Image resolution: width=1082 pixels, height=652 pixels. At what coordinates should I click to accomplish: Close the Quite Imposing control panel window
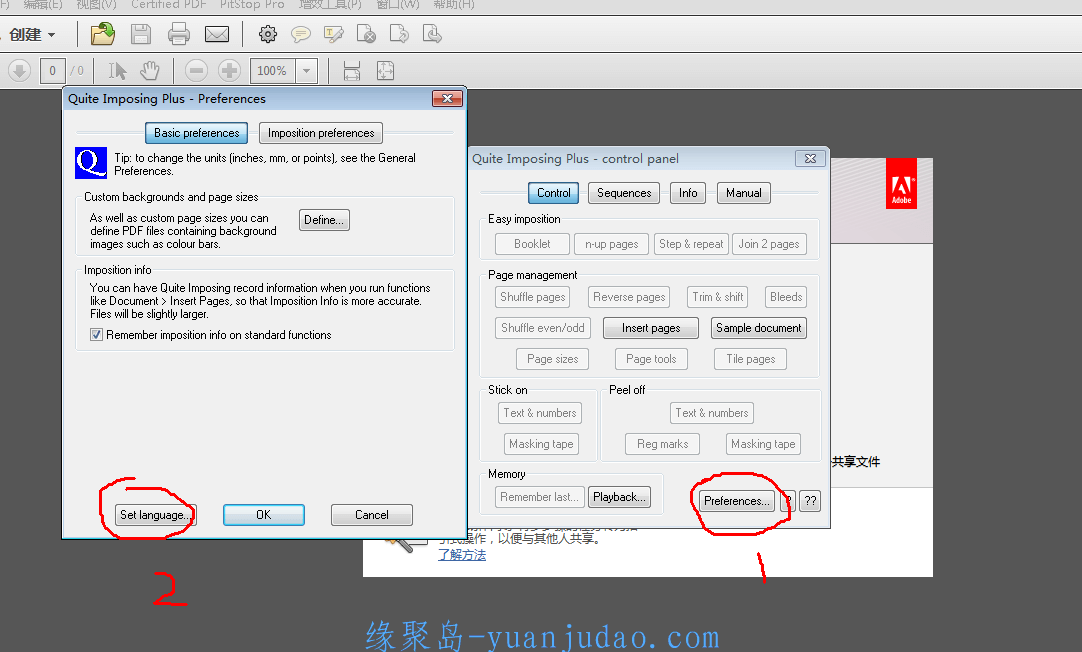tap(810, 159)
